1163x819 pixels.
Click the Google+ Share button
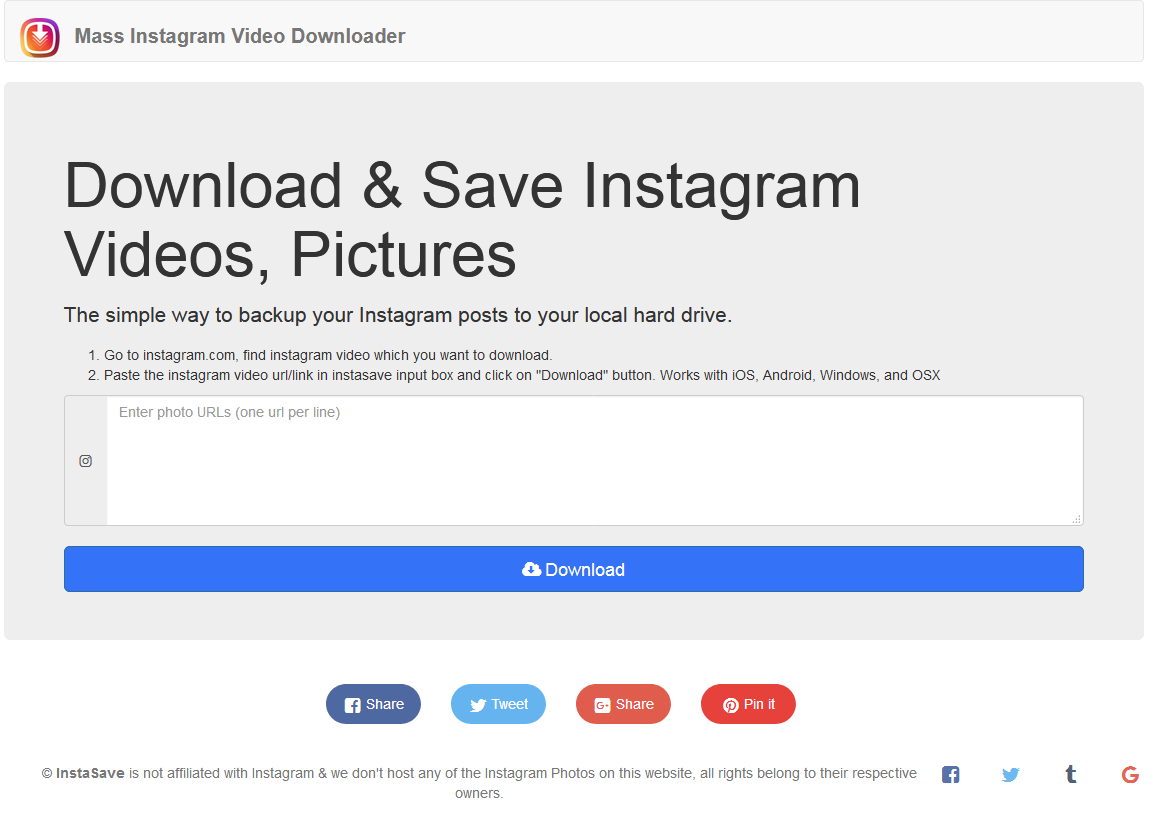coord(623,704)
